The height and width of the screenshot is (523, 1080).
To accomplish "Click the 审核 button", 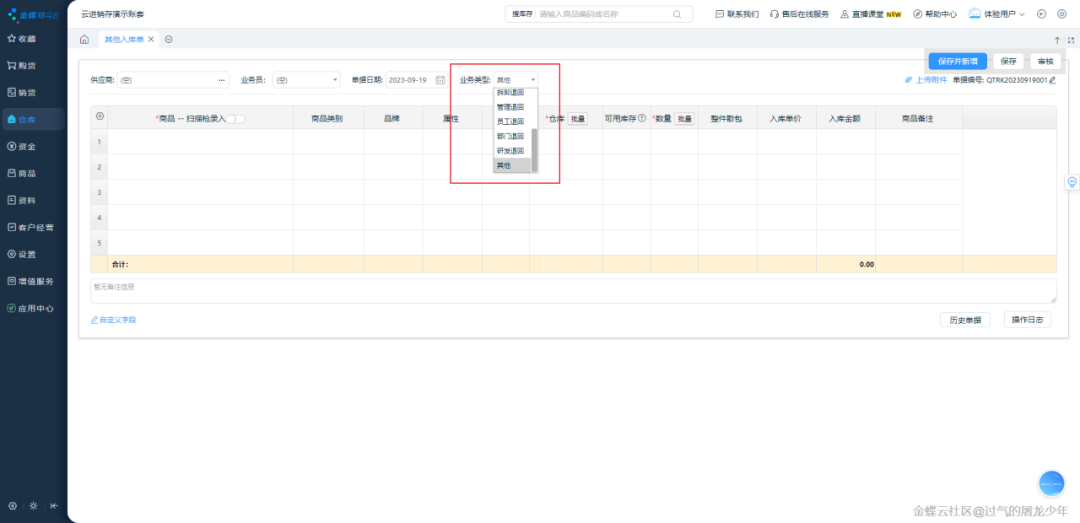I will coord(1046,61).
